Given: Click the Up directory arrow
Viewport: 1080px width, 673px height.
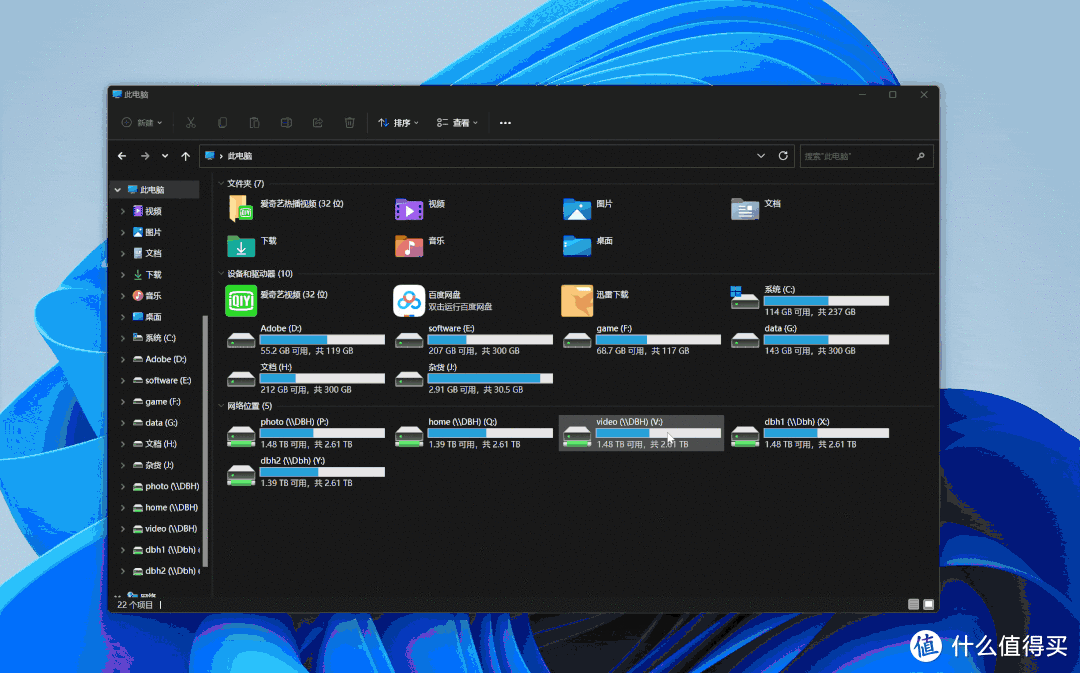Looking at the screenshot, I should (x=185, y=156).
